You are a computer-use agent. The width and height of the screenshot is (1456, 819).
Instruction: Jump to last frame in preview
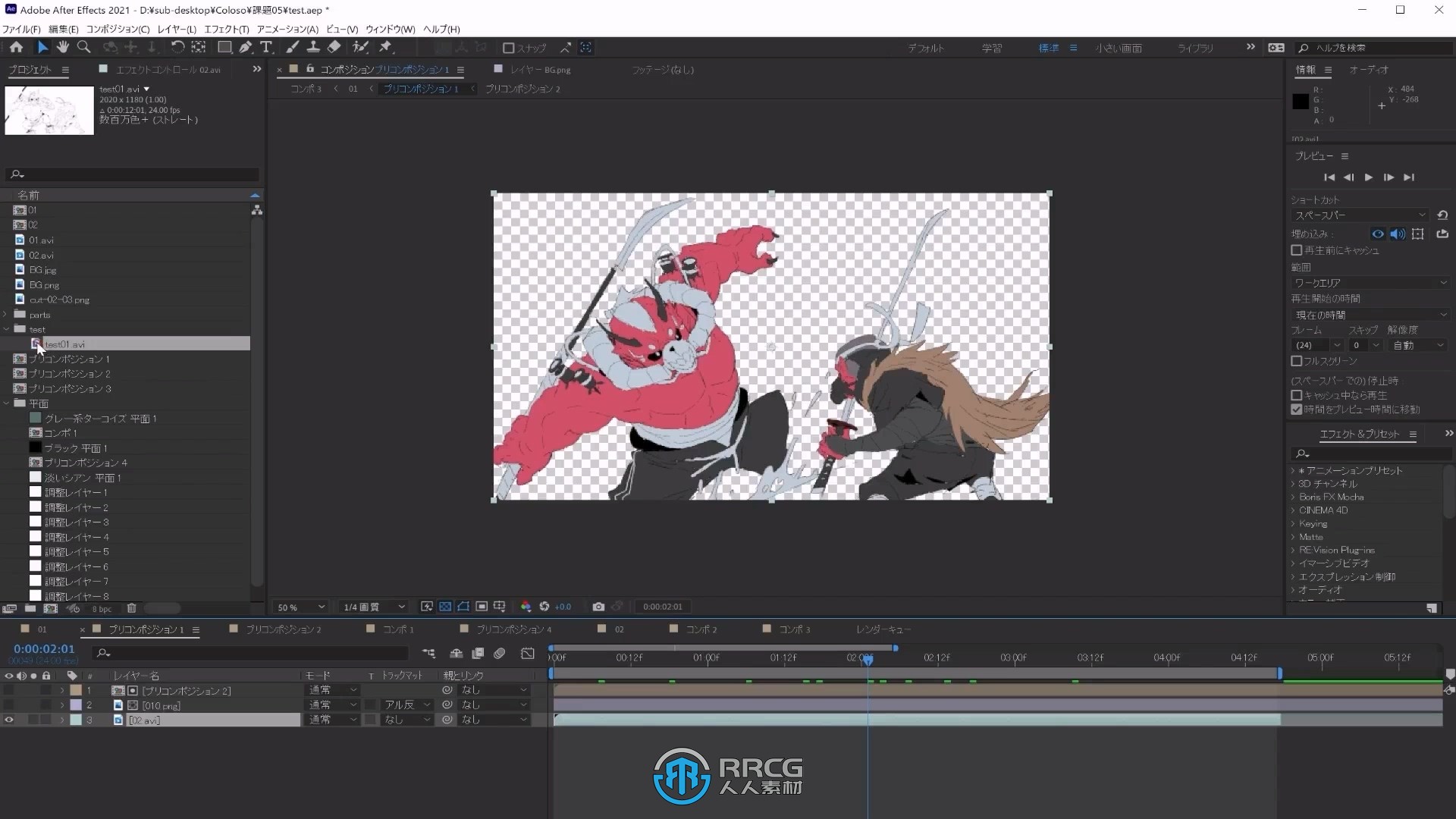[x=1409, y=177]
